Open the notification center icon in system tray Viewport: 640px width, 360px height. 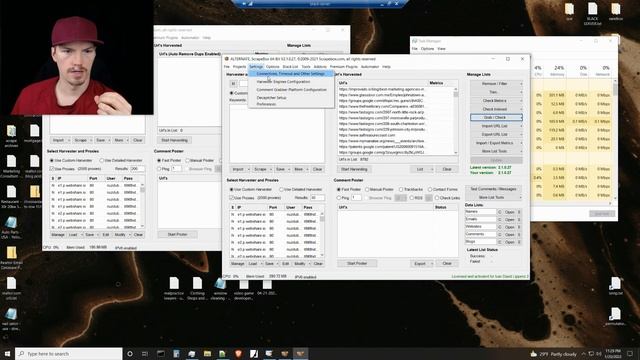point(630,353)
